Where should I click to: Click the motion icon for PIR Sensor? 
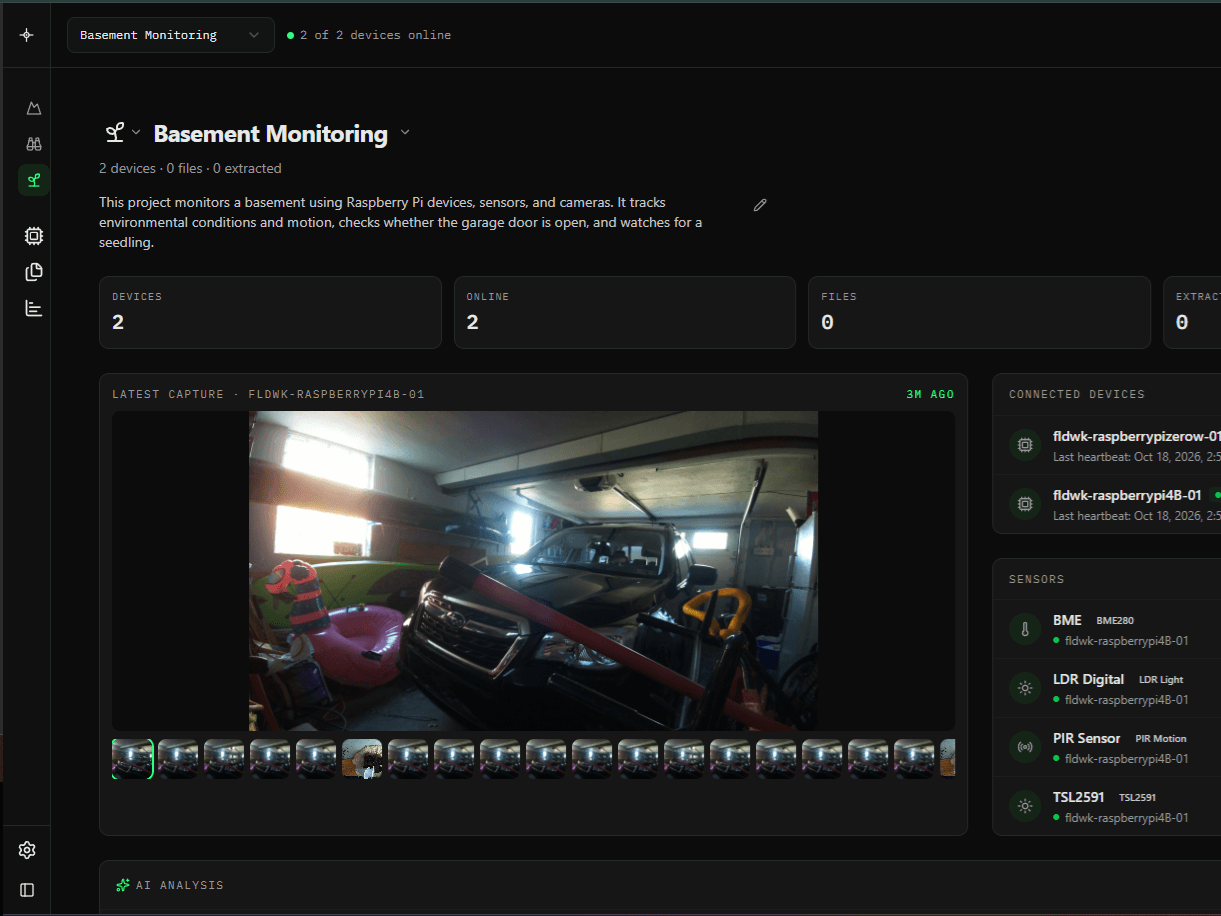1025,747
